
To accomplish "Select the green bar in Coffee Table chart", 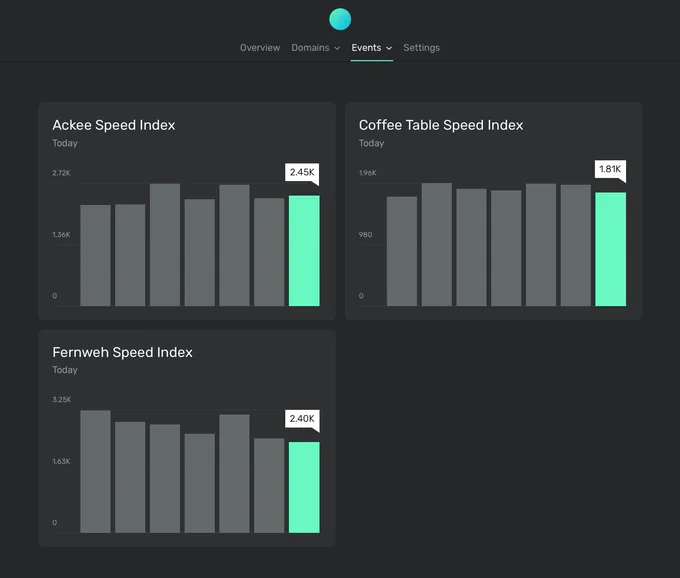I will [611, 249].
